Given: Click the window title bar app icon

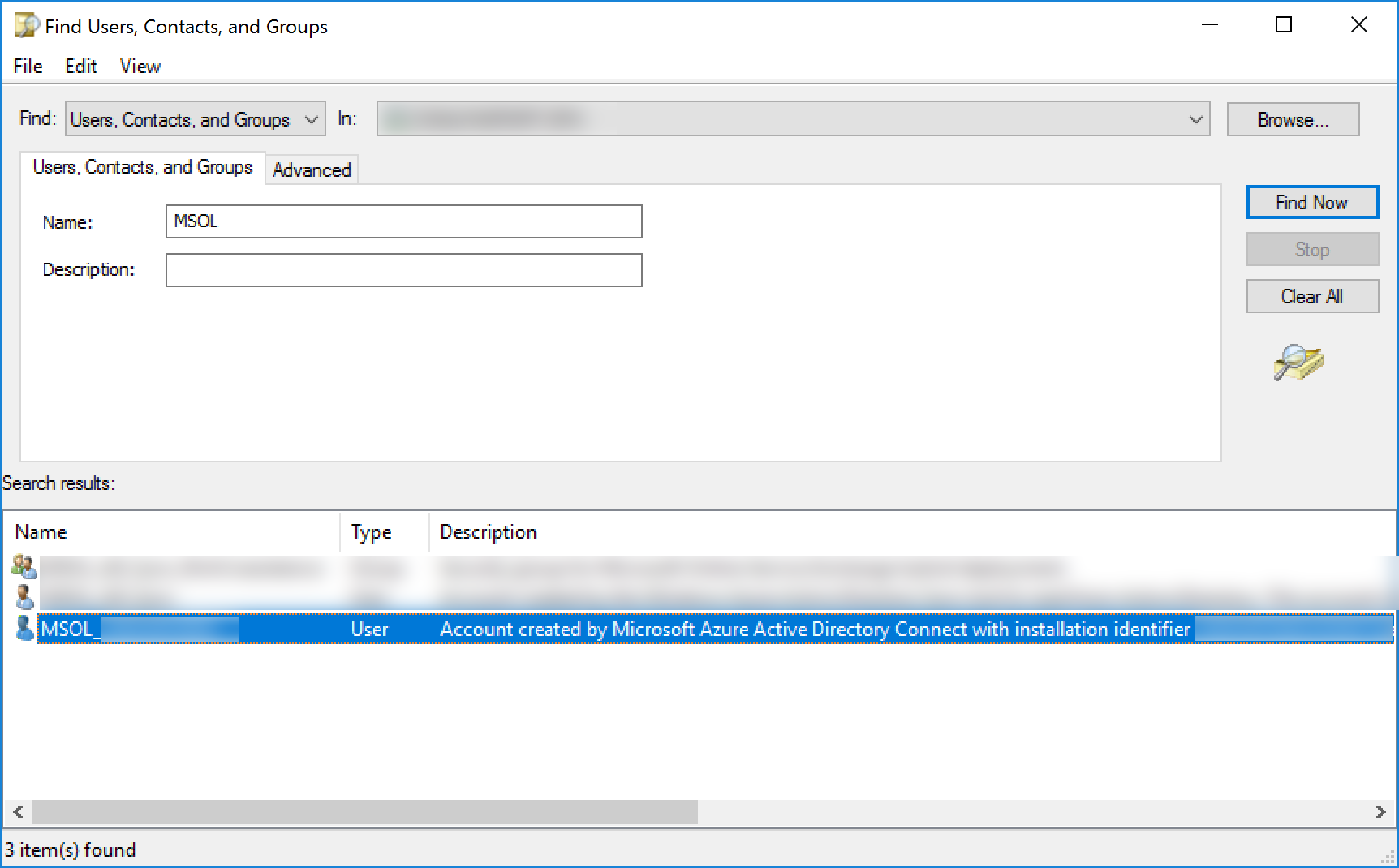Looking at the screenshot, I should 26,26.
